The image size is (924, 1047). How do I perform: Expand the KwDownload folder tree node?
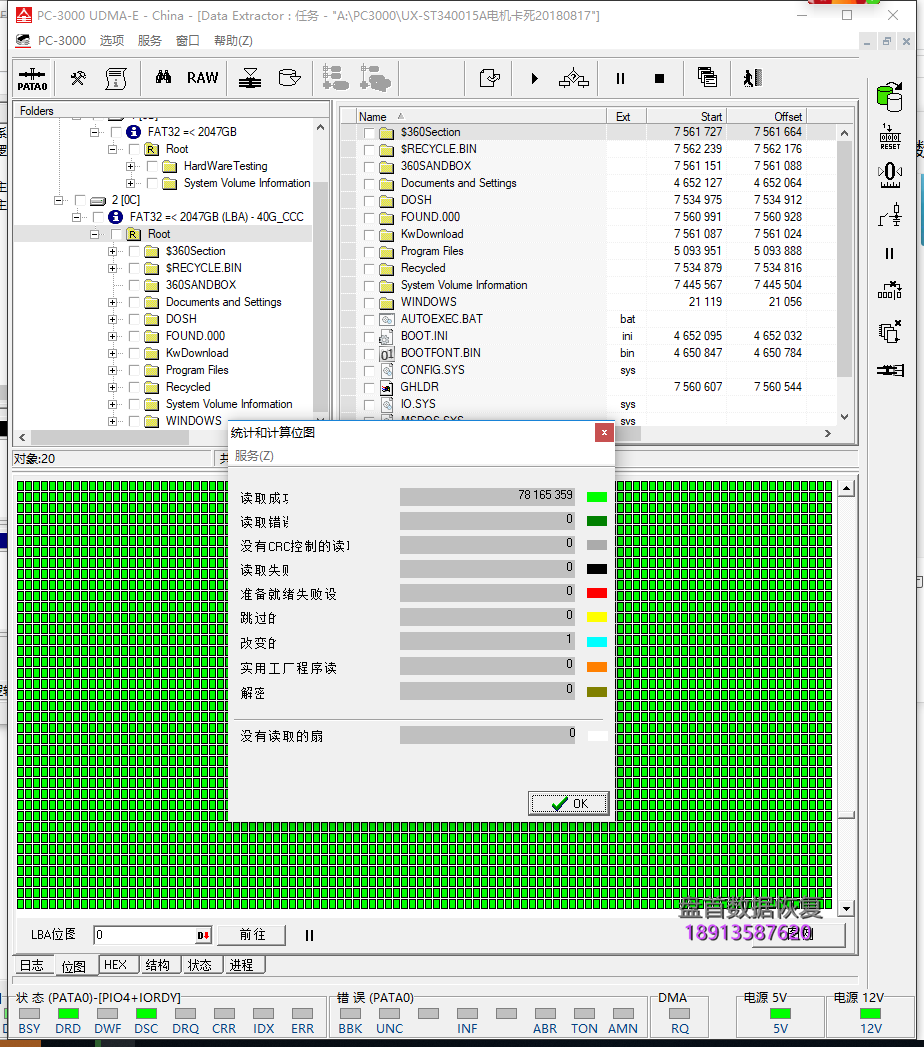pos(113,353)
